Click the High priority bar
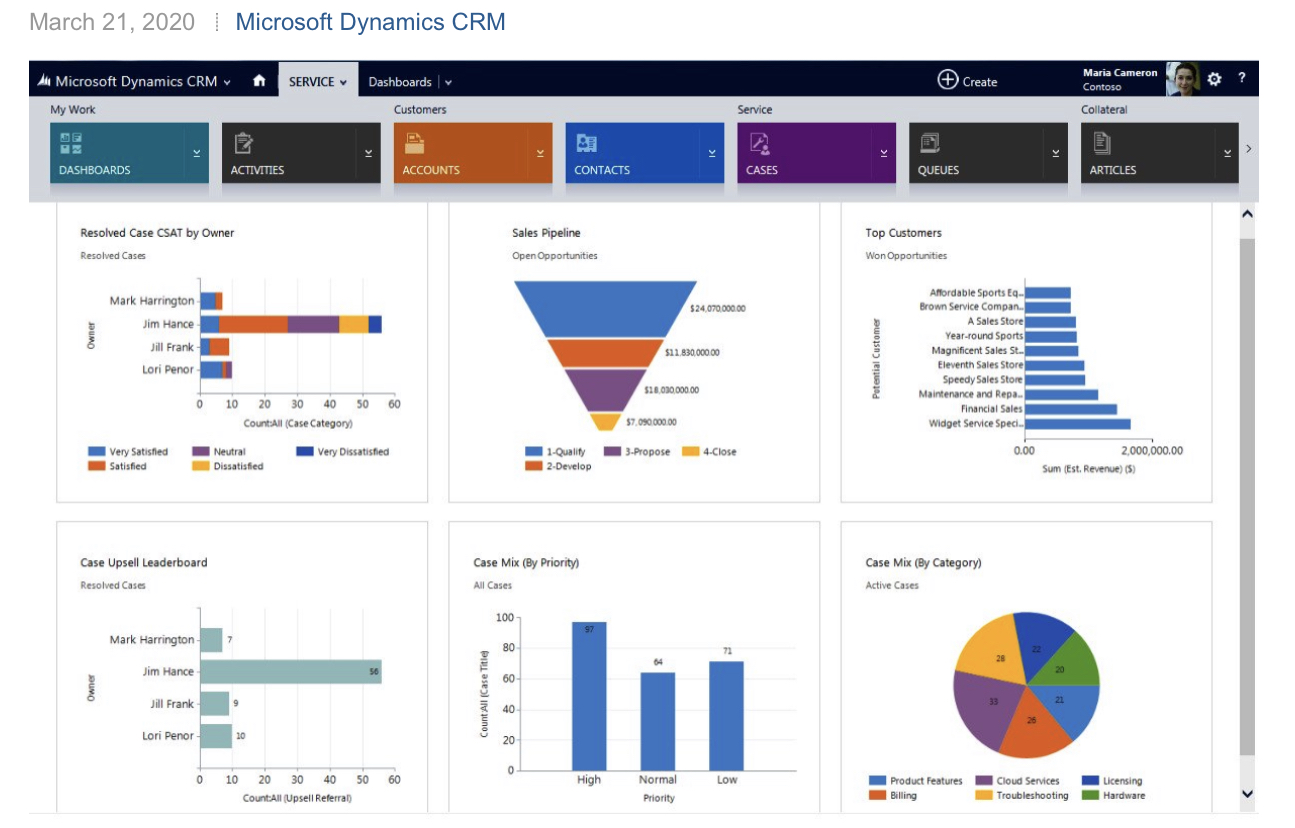The height and width of the screenshot is (828, 1295). click(589, 696)
